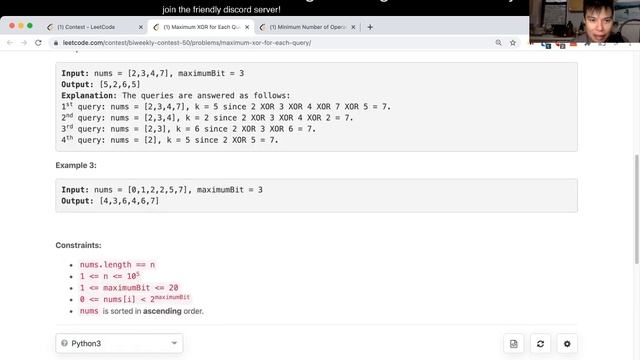The width and height of the screenshot is (640, 360).
Task: Click the code template document icon button
Action: click(x=513, y=344)
